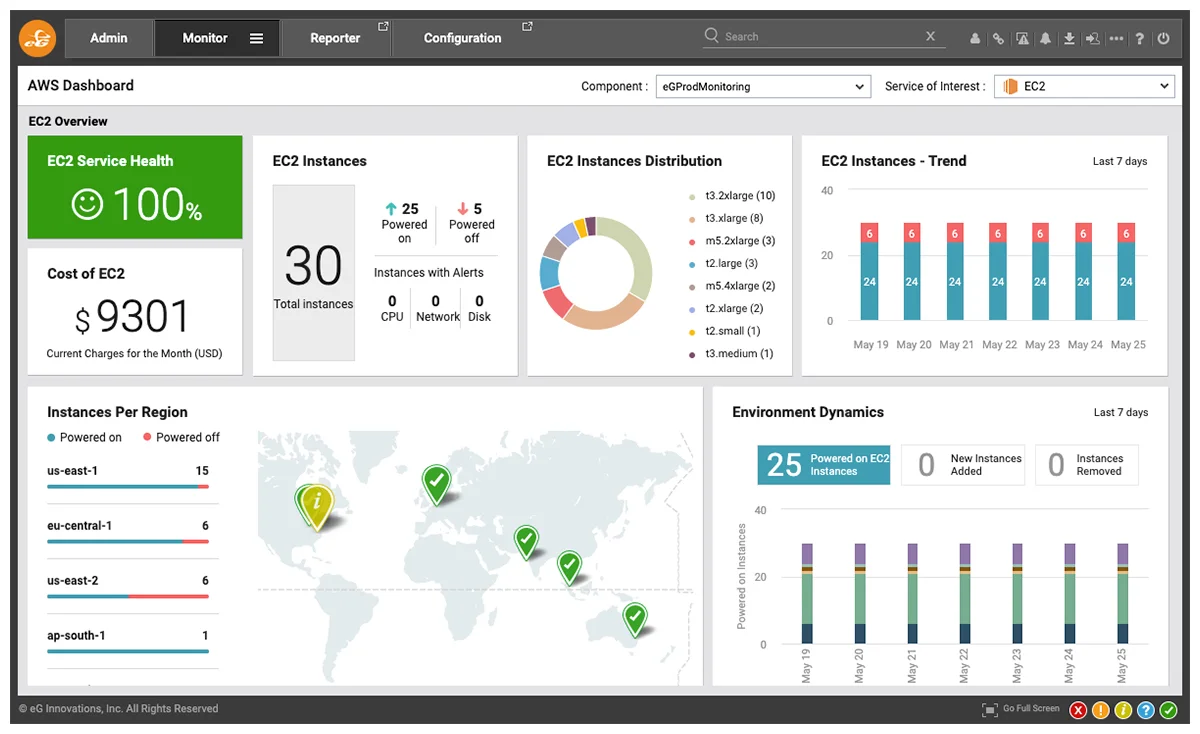
Task: Click the ap-south-1 region label
Action: click(76, 636)
